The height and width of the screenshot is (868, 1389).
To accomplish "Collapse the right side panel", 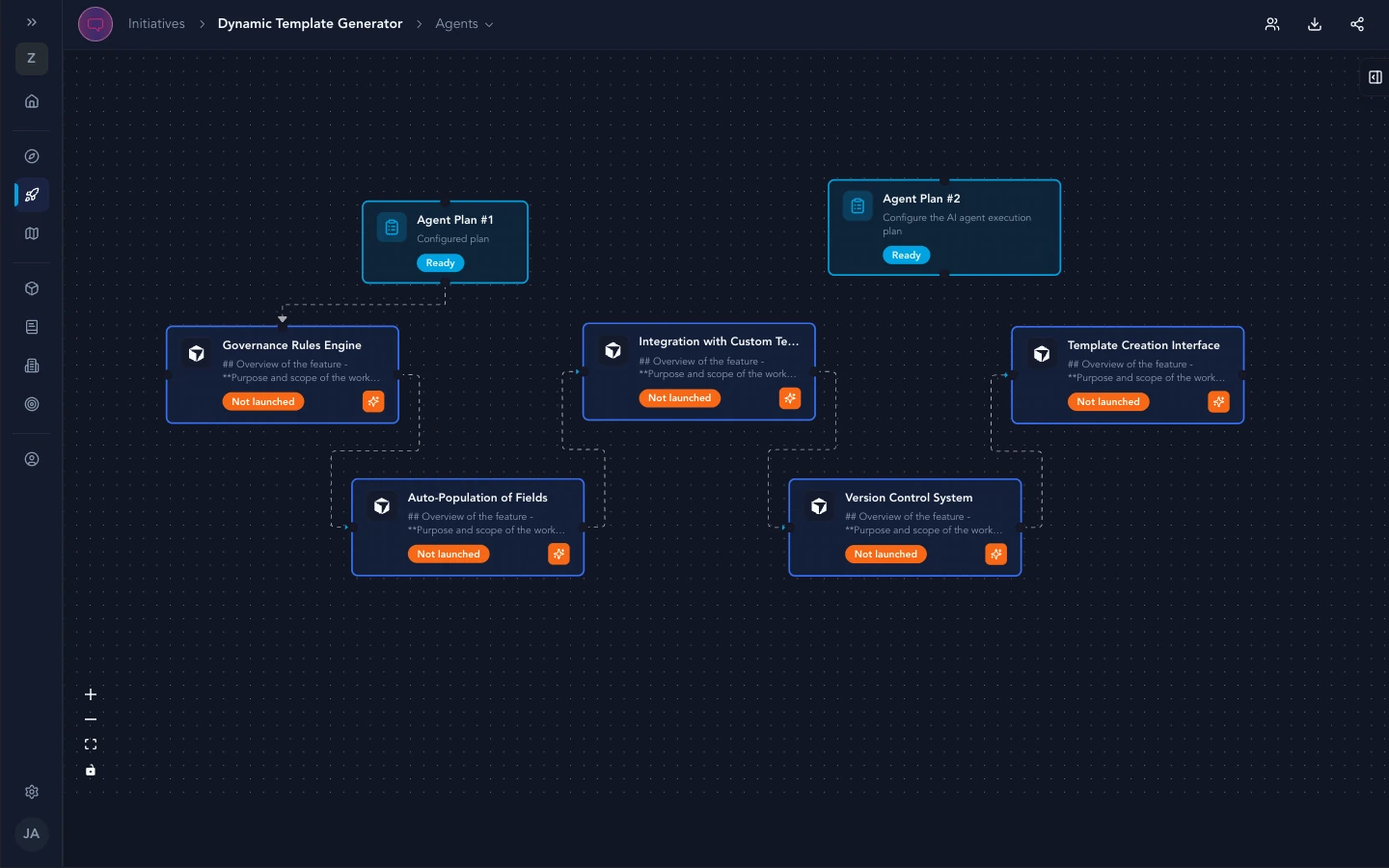I will tap(1375, 77).
